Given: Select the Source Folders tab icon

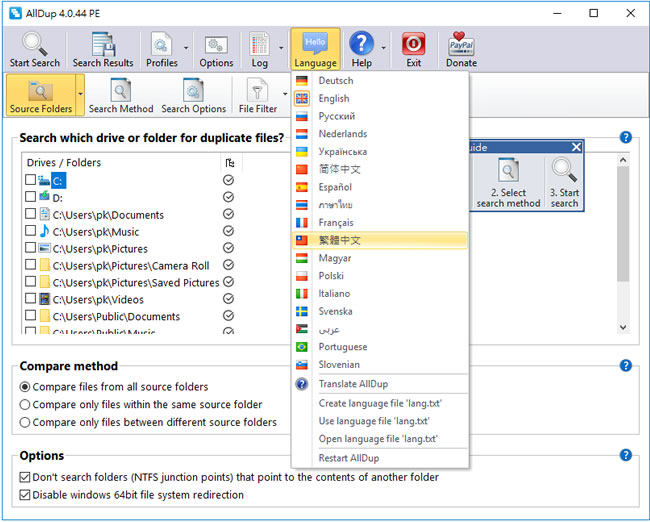Looking at the screenshot, I should click(41, 91).
